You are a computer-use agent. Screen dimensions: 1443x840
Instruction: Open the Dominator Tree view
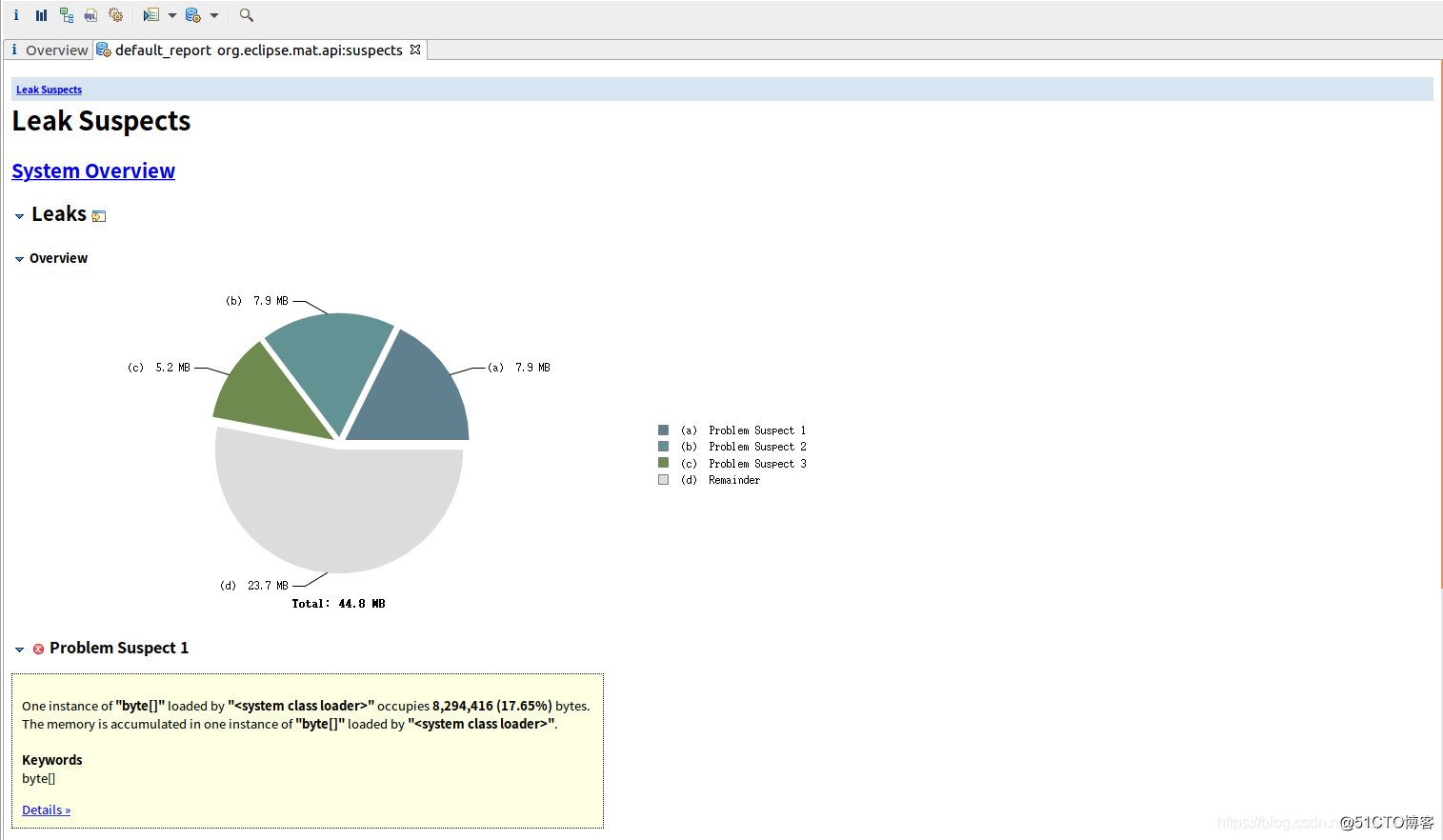[x=66, y=15]
